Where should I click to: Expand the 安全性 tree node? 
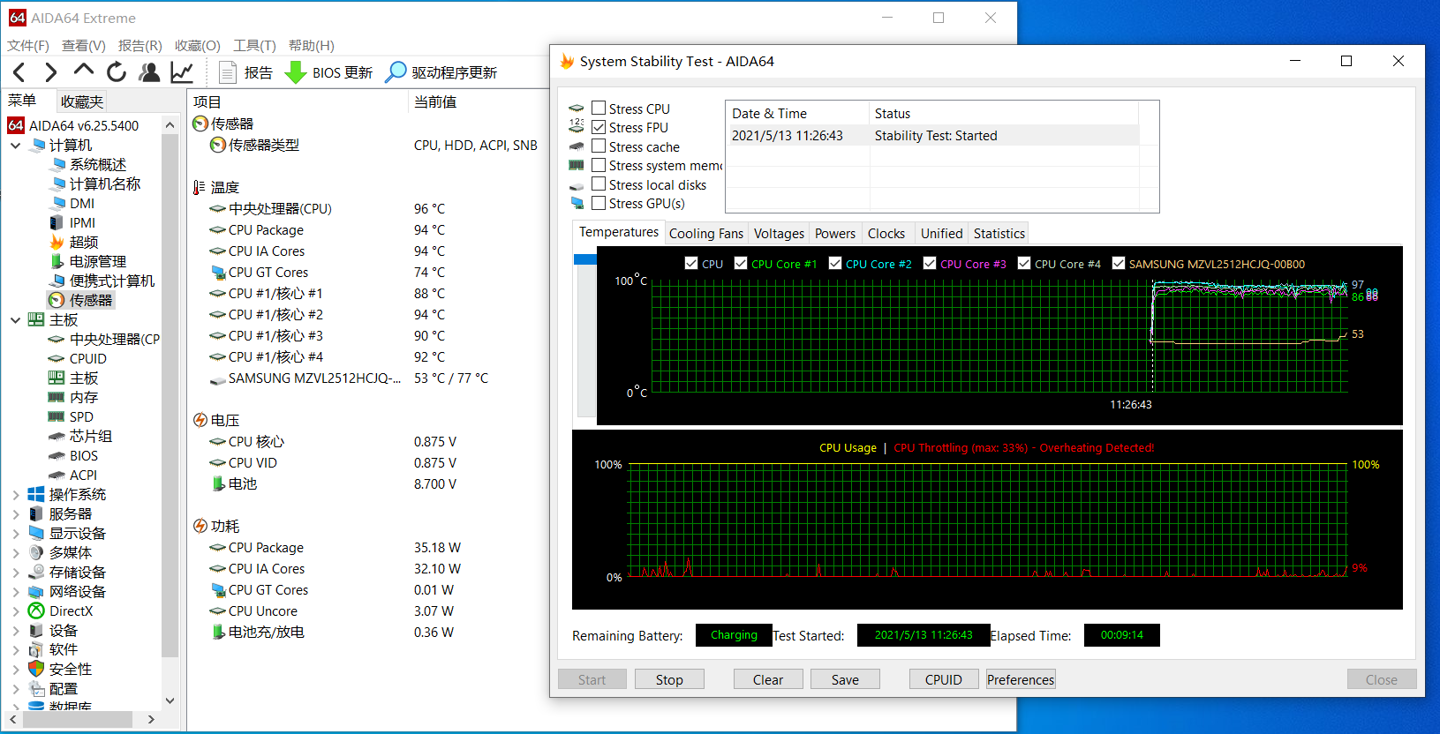pyautogui.click(x=15, y=669)
